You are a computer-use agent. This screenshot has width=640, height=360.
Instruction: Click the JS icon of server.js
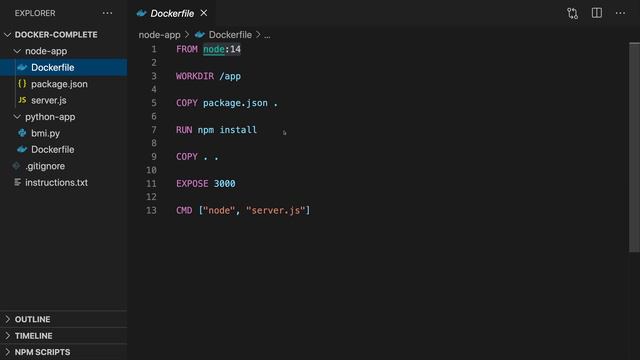tap(22, 100)
